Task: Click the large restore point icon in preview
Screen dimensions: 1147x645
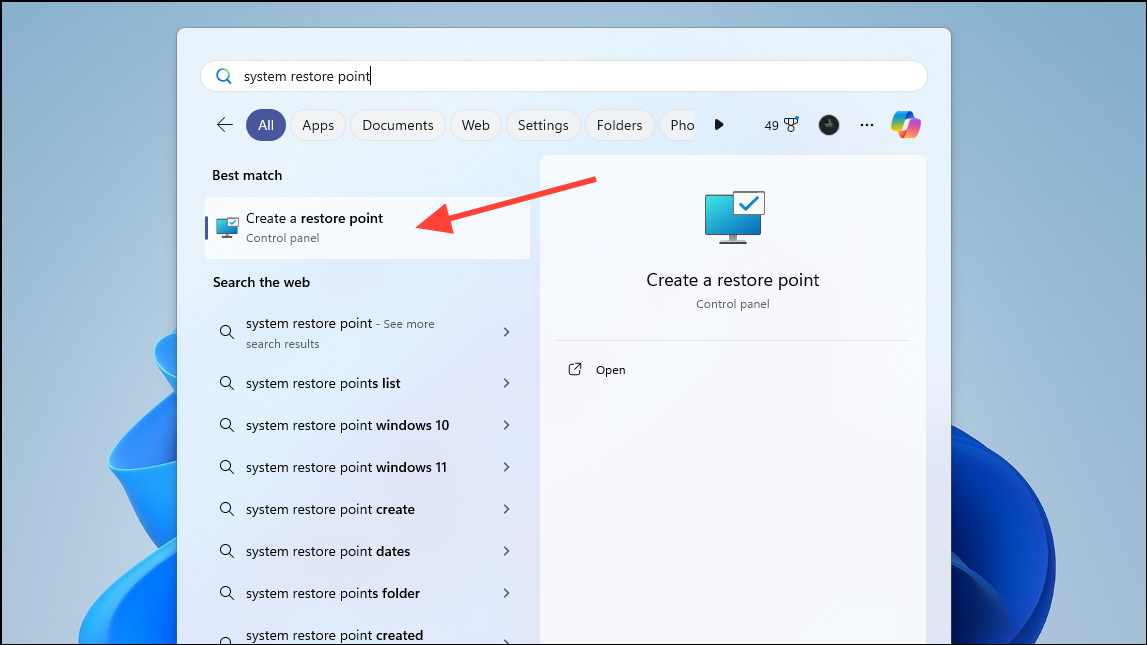Action: tap(734, 217)
